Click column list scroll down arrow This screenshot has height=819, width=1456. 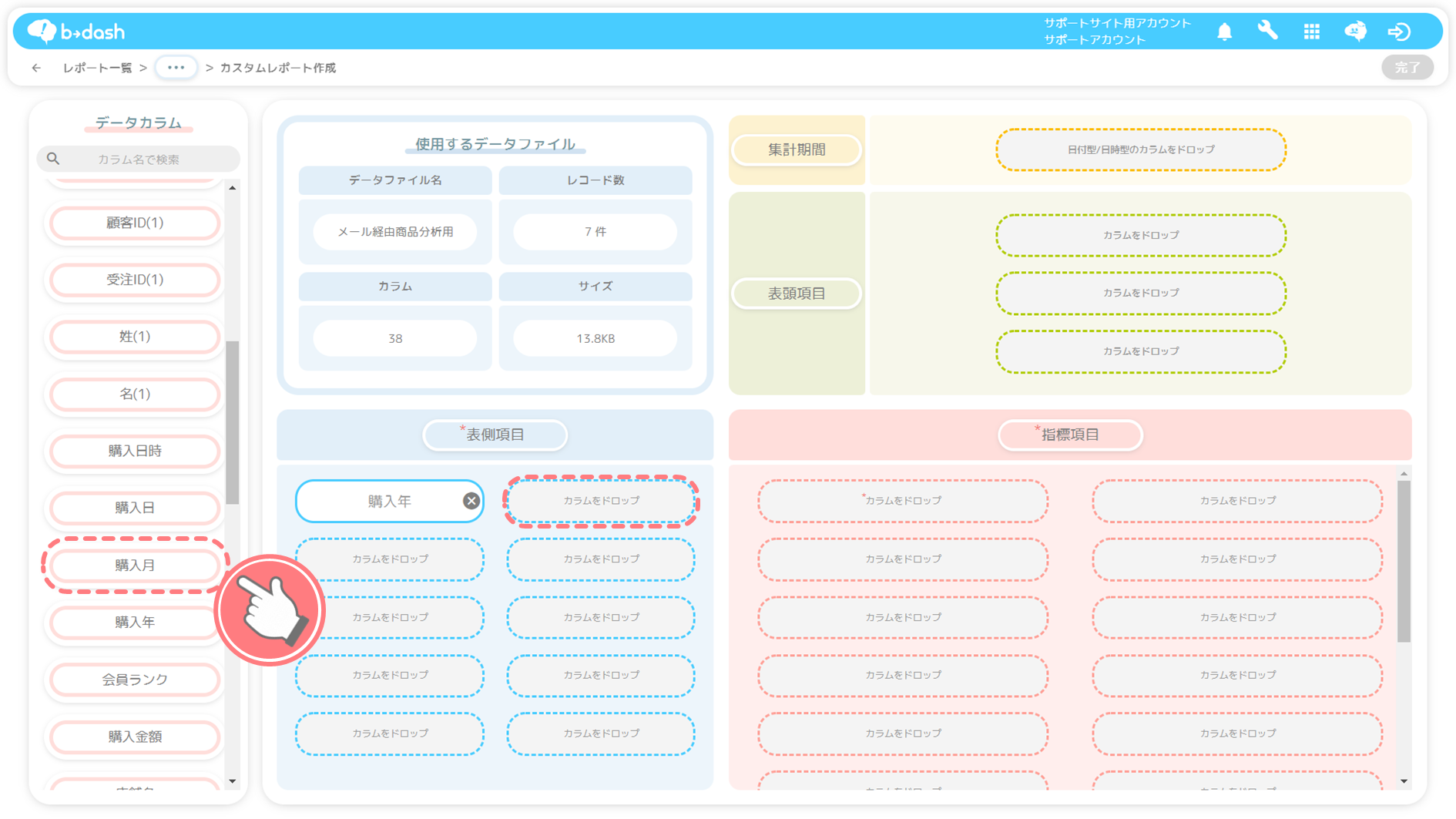pyautogui.click(x=233, y=781)
